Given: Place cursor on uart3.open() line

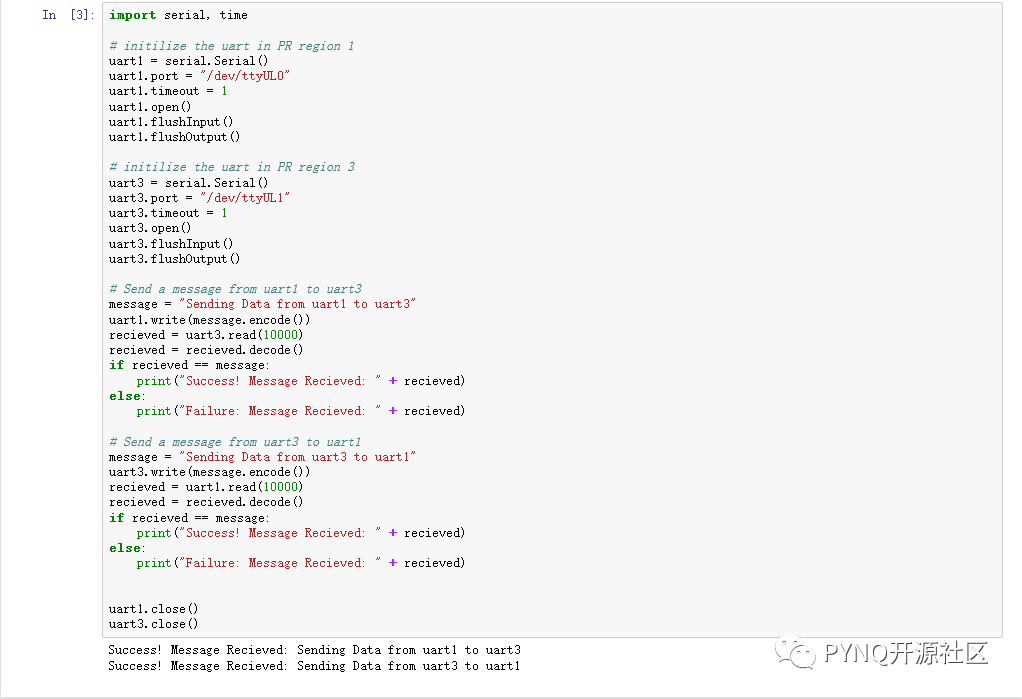Looking at the screenshot, I should pyautogui.click(x=150, y=228).
